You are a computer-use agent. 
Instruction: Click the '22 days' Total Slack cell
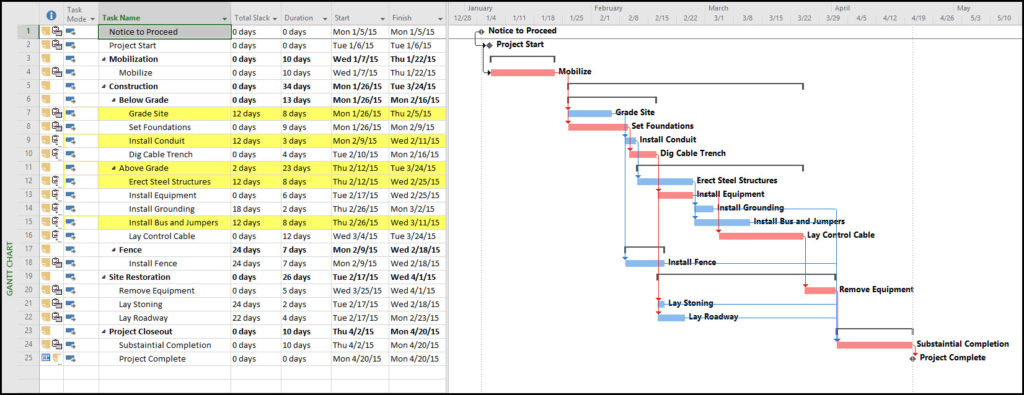click(x=256, y=318)
